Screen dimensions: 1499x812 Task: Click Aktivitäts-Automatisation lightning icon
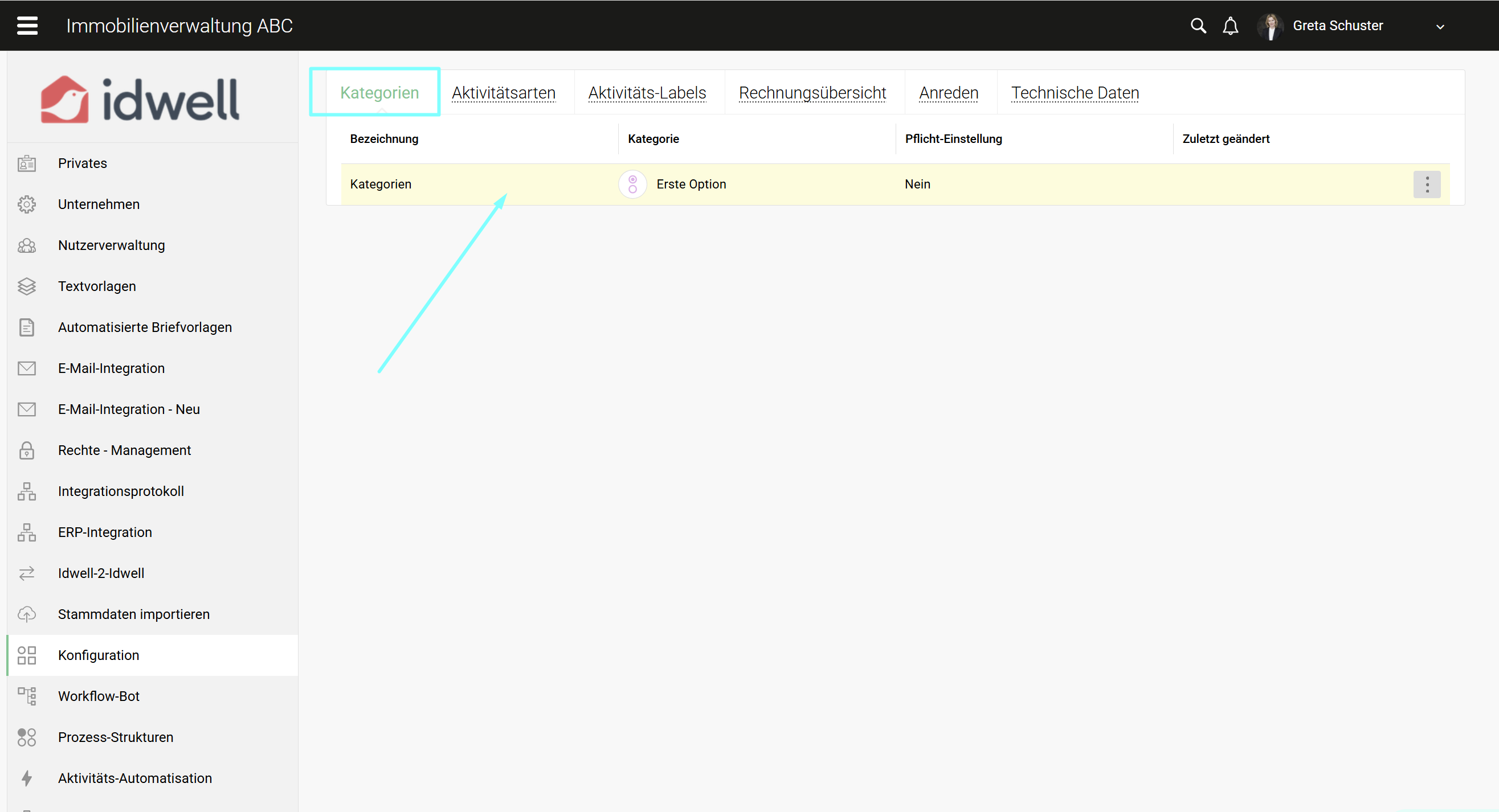pyautogui.click(x=27, y=778)
